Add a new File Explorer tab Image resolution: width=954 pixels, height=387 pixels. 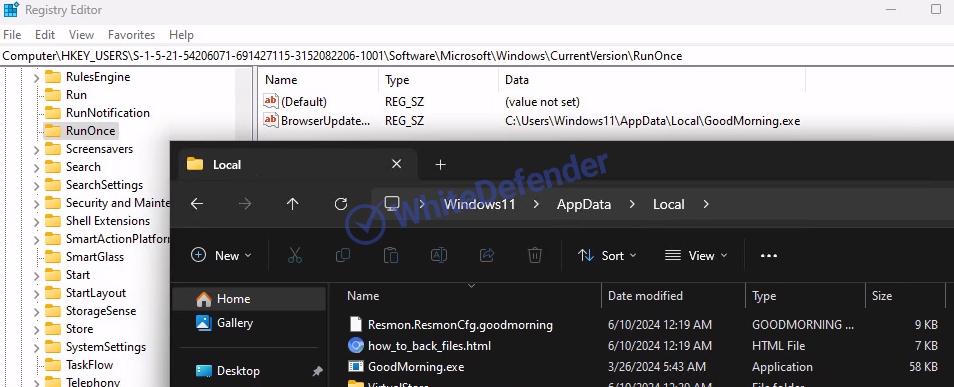pos(440,164)
